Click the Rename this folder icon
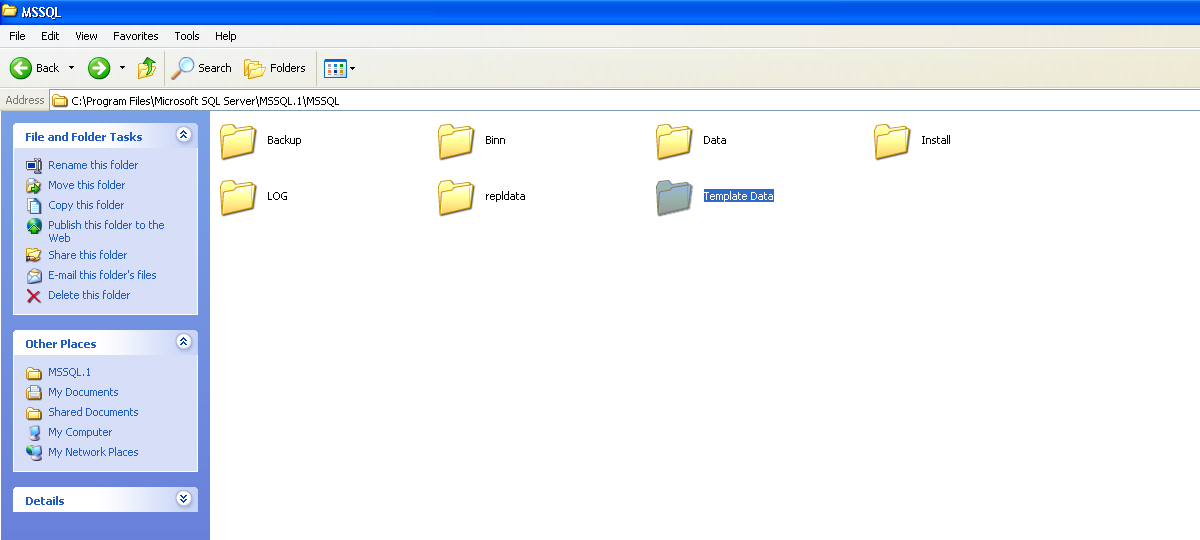This screenshot has height=540, width=1200. point(34,165)
